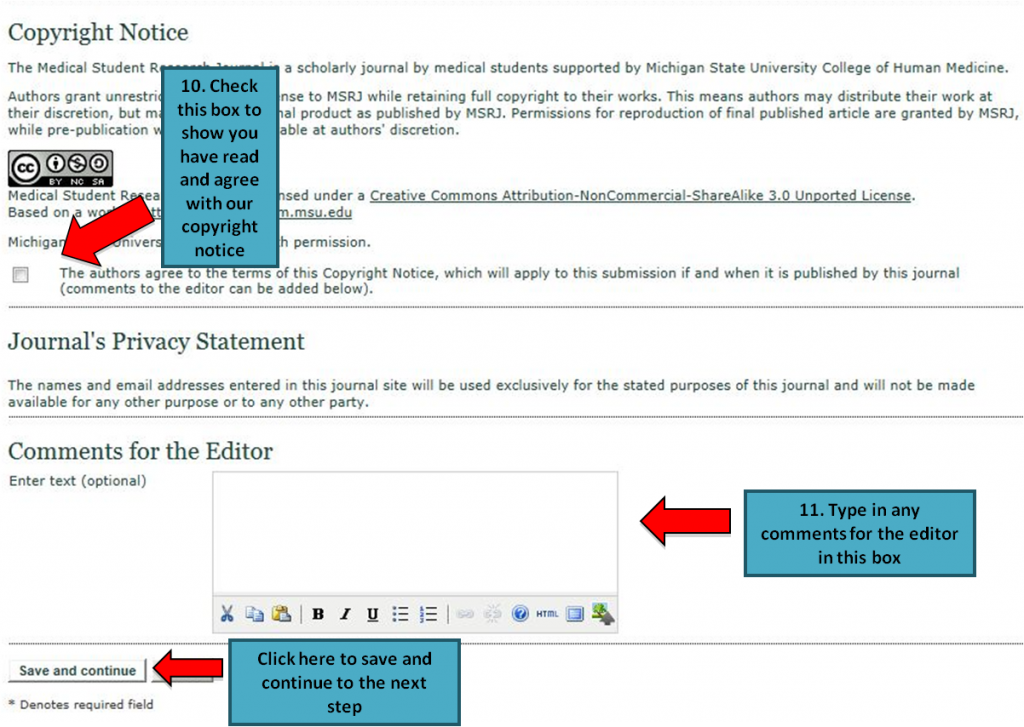Click the 'Comments for the Editor' heading
The height and width of the screenshot is (727, 1024).
[140, 451]
